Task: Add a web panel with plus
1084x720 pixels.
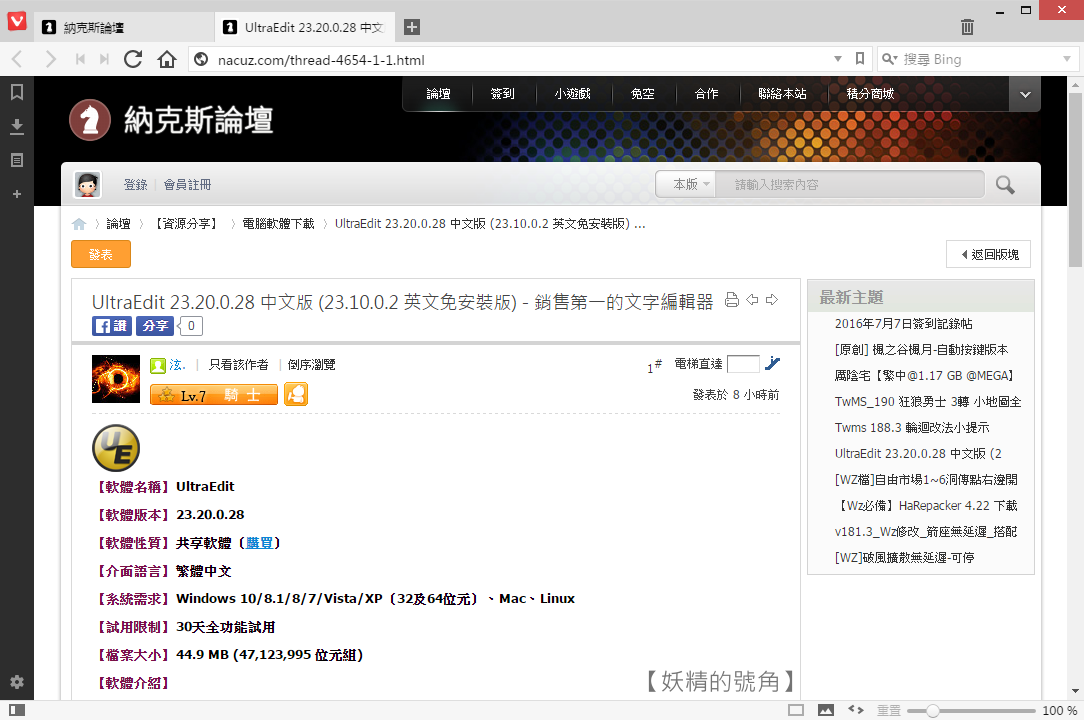Action: [17, 194]
